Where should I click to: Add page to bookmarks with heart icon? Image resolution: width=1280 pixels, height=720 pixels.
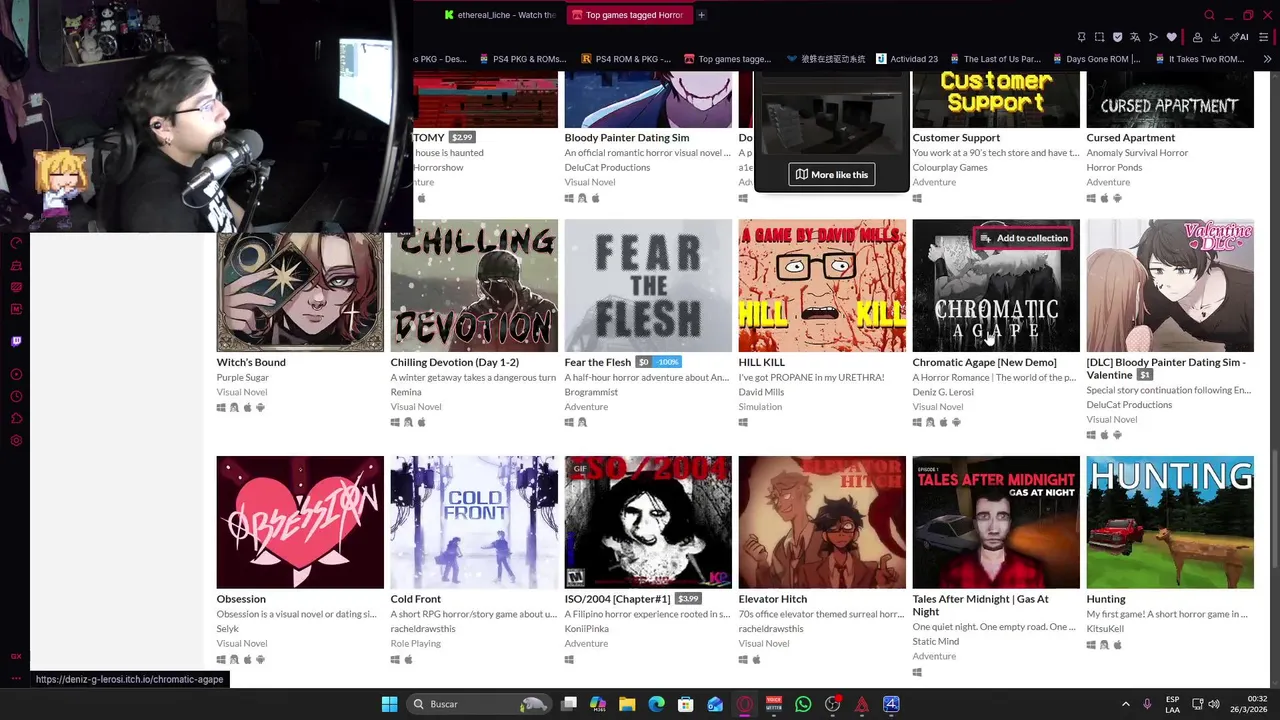[x=1171, y=37]
